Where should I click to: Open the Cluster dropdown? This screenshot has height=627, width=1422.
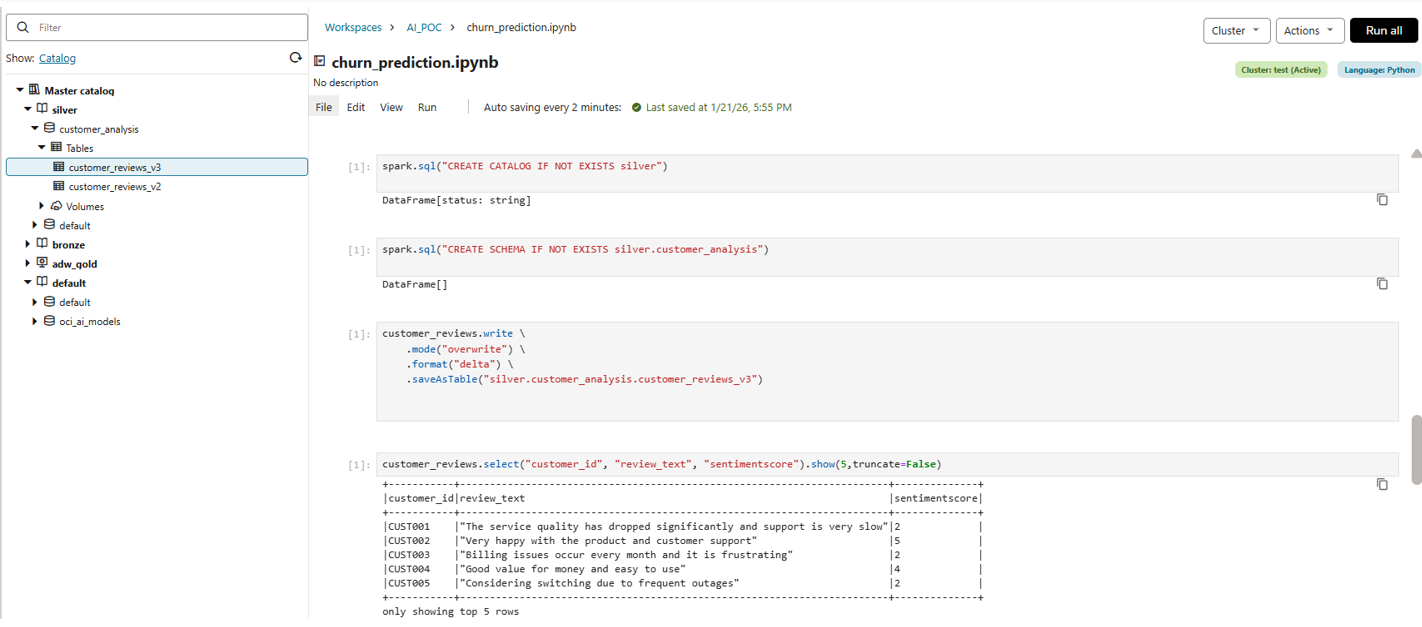[1236, 31]
